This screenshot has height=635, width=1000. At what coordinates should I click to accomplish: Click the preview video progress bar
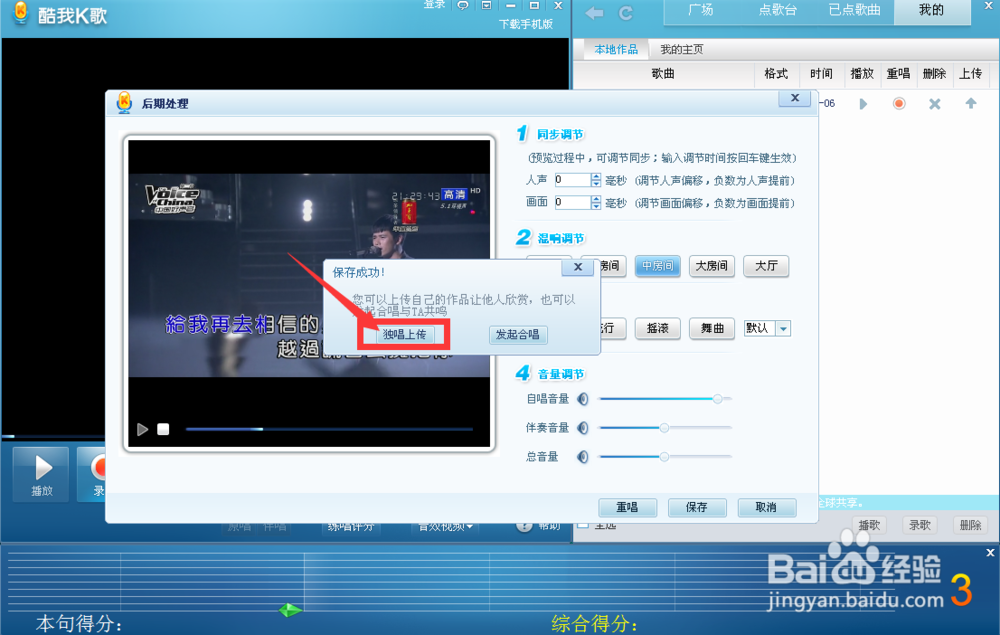[329, 429]
